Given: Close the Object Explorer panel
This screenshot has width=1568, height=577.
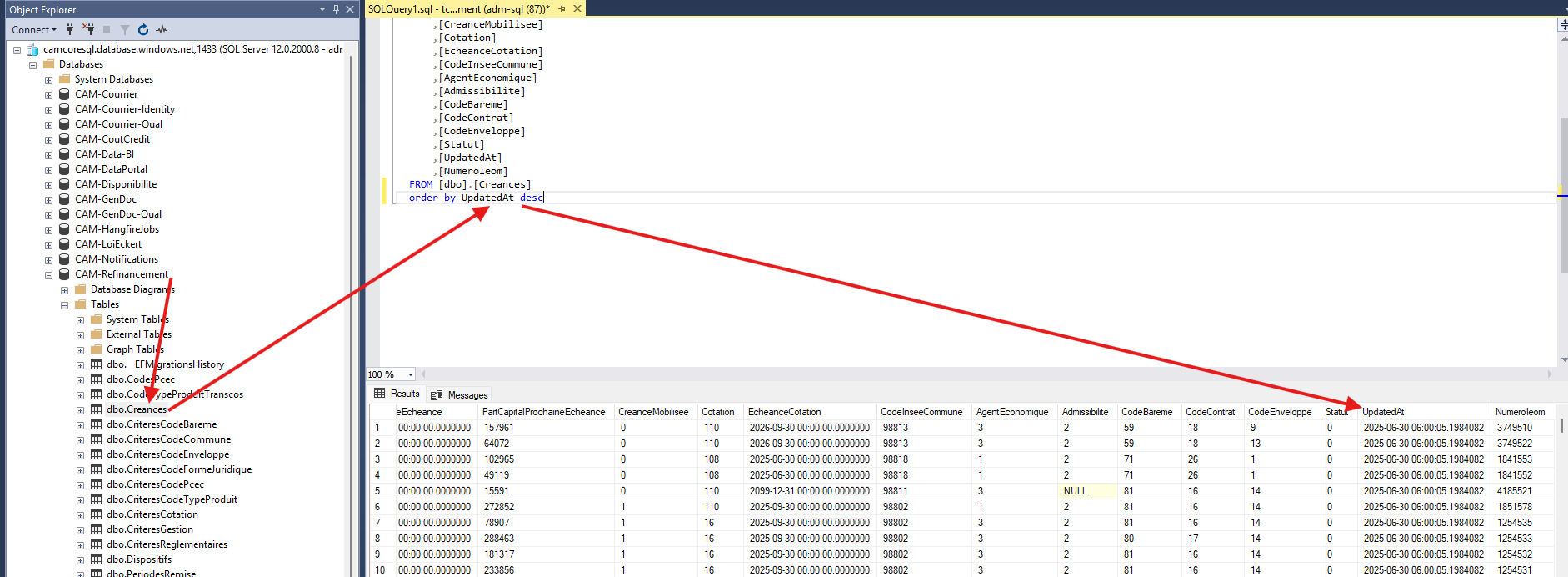Looking at the screenshot, I should tap(350, 9).
